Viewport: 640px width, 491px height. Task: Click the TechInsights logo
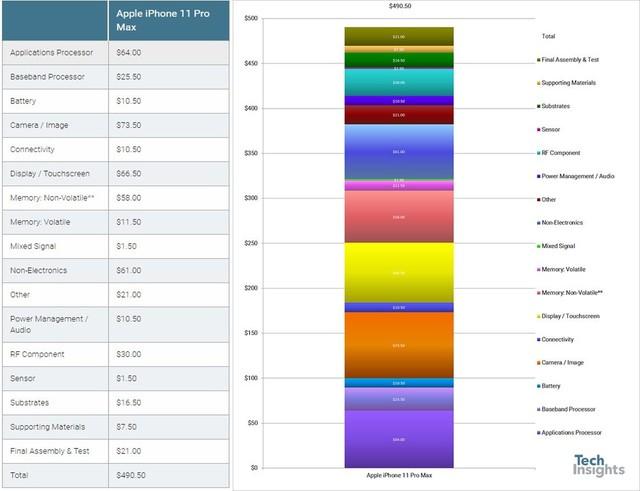(598, 465)
